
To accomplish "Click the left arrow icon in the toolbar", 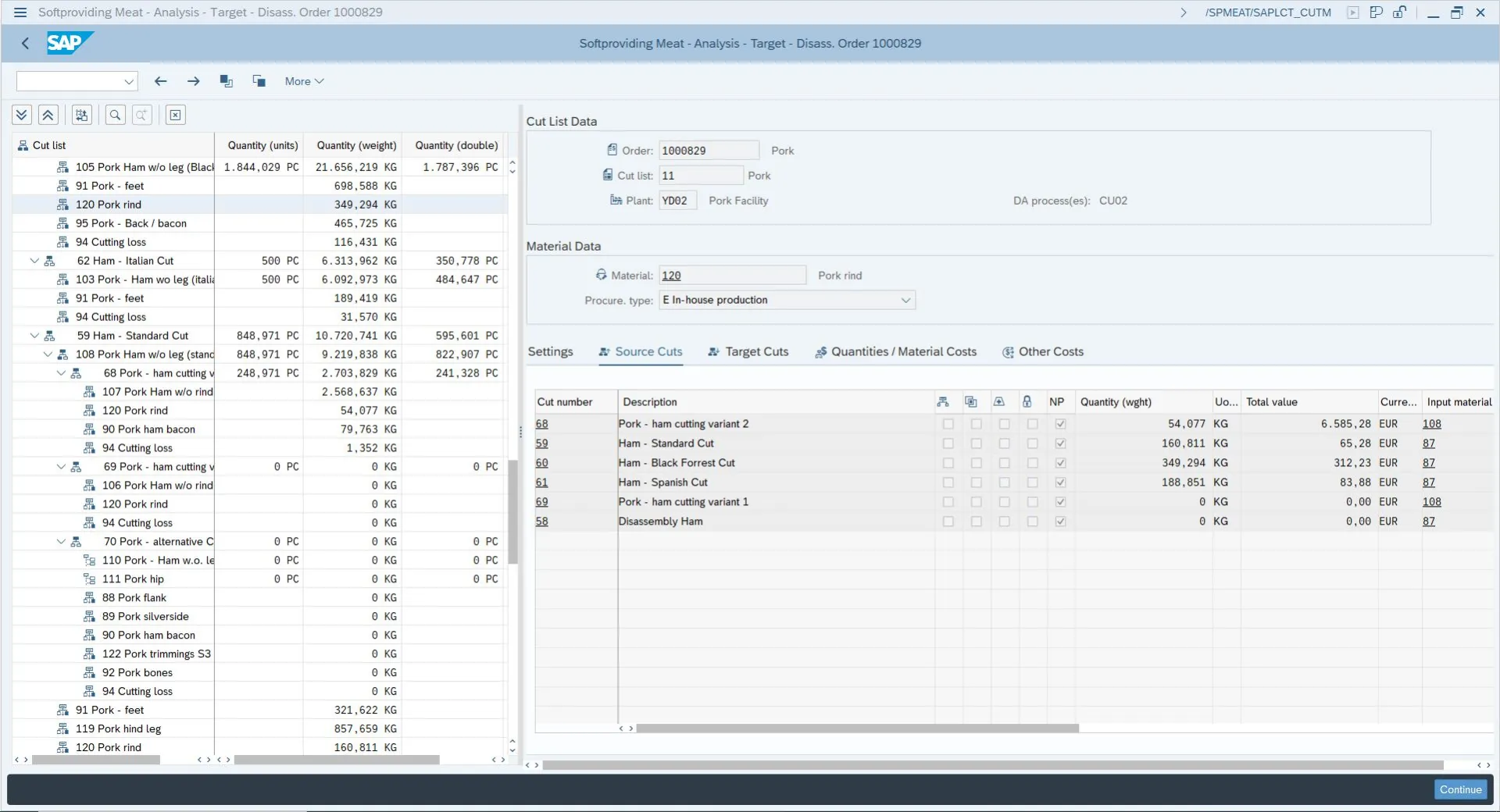I will (x=161, y=81).
